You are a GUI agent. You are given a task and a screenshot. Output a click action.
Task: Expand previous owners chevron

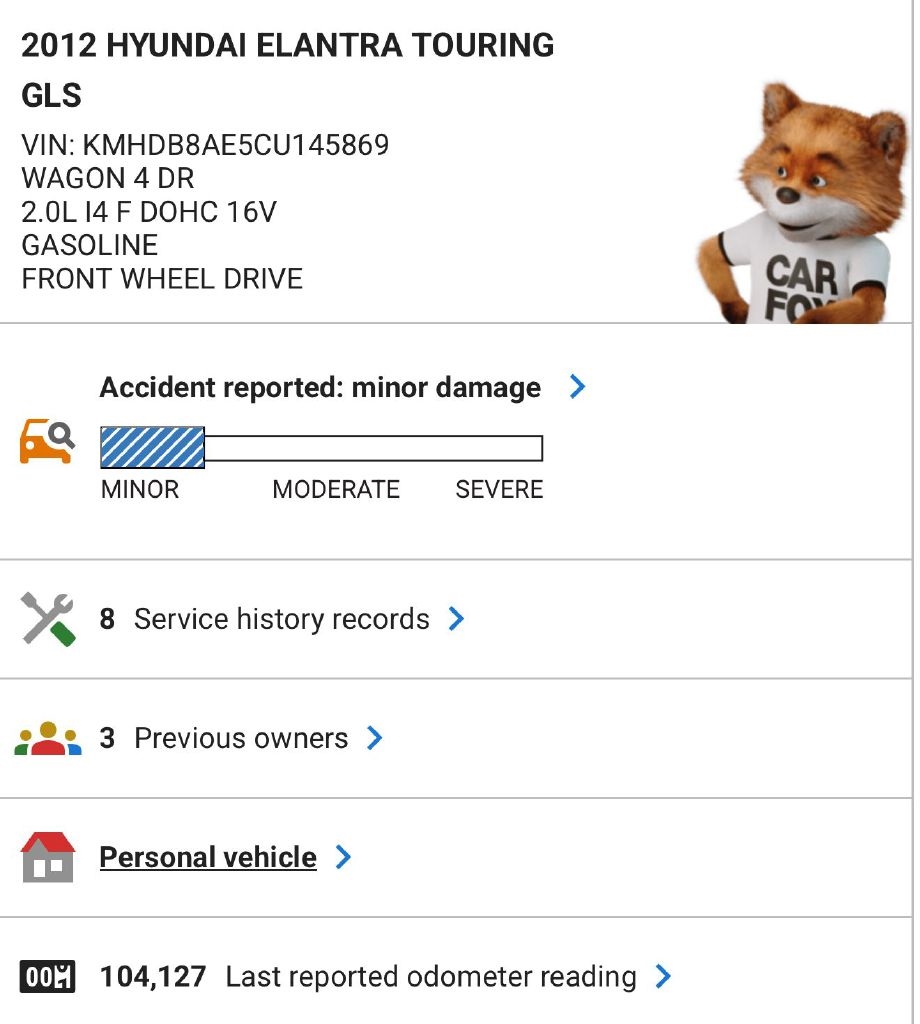click(x=375, y=738)
